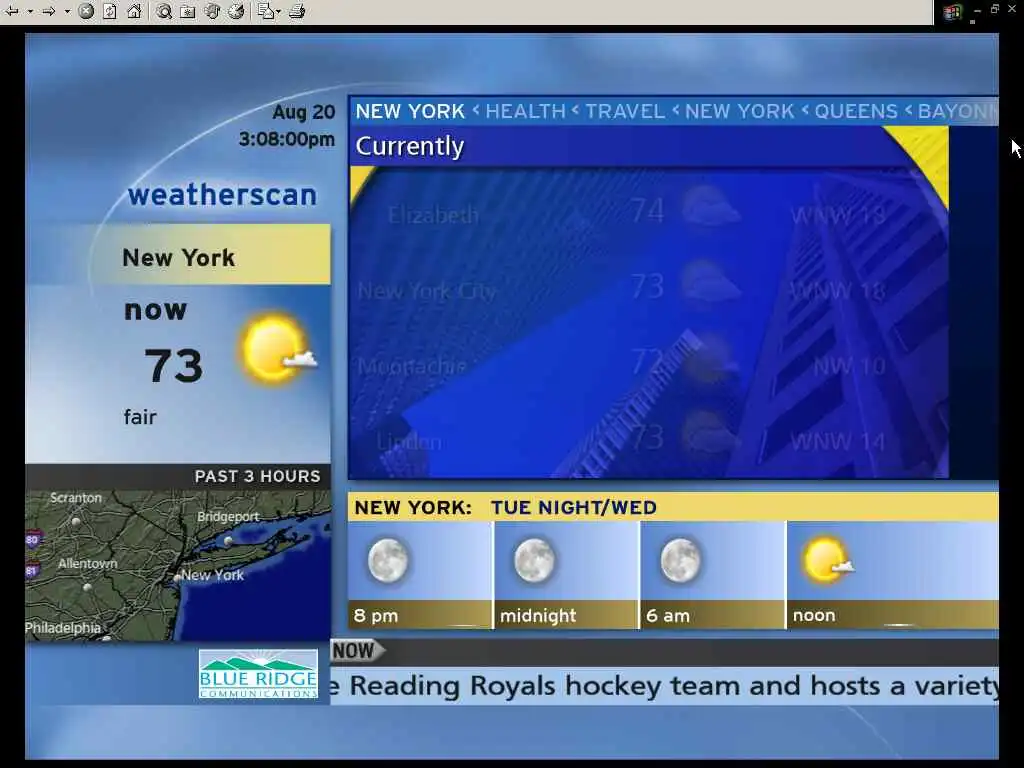Click the Mail toolbar icon
The image size is (1024, 768).
click(265, 11)
